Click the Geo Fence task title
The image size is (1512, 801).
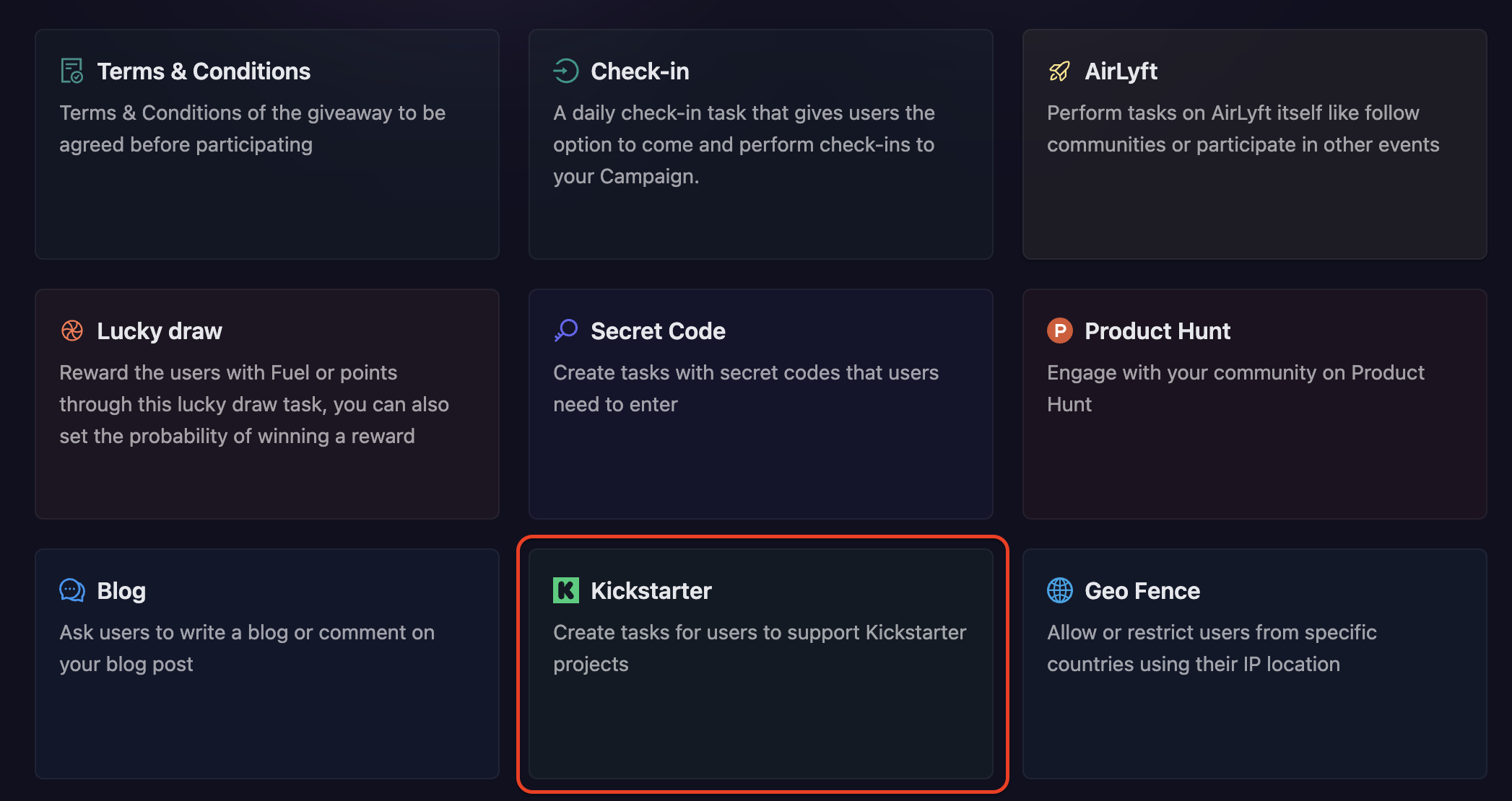(1142, 591)
